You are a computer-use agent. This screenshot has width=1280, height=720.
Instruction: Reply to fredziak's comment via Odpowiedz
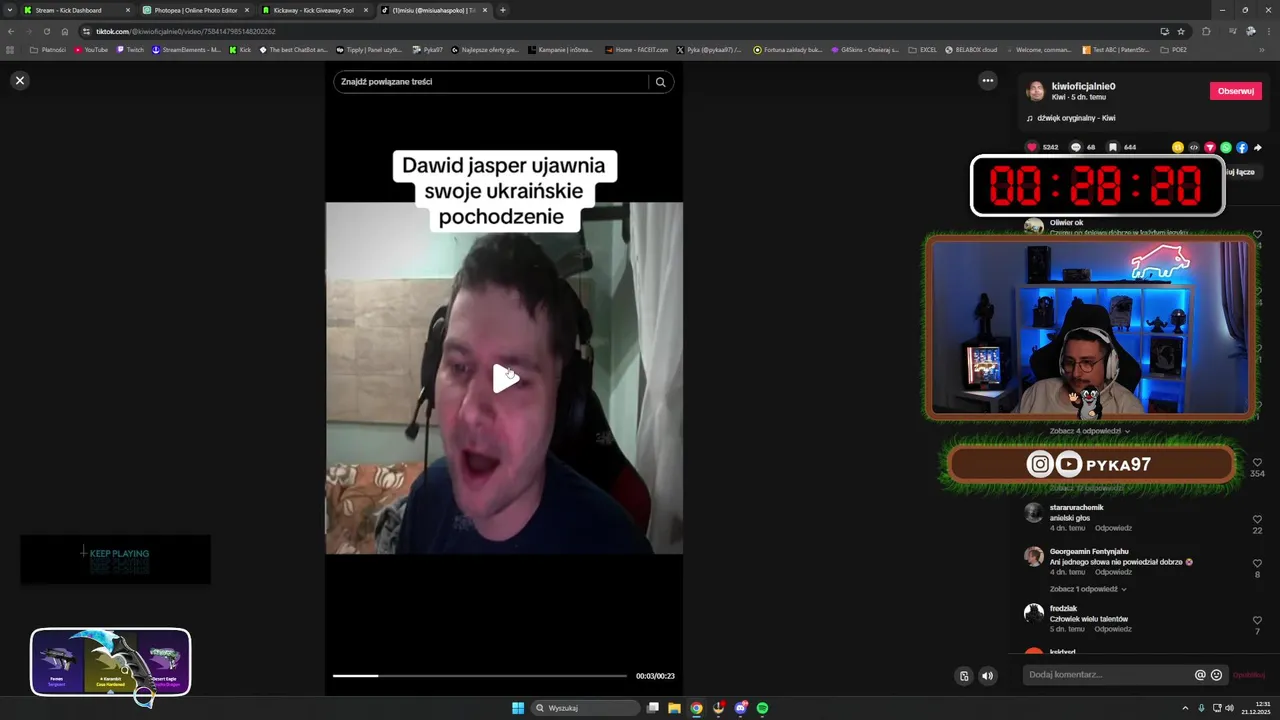(x=1113, y=629)
